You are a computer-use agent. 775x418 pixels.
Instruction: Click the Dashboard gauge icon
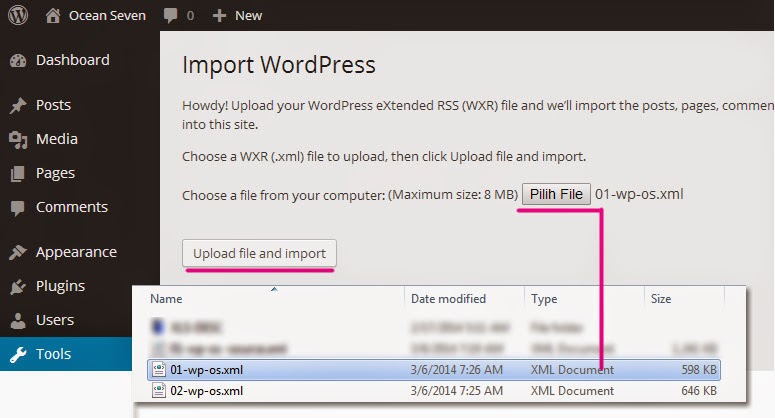[x=18, y=61]
